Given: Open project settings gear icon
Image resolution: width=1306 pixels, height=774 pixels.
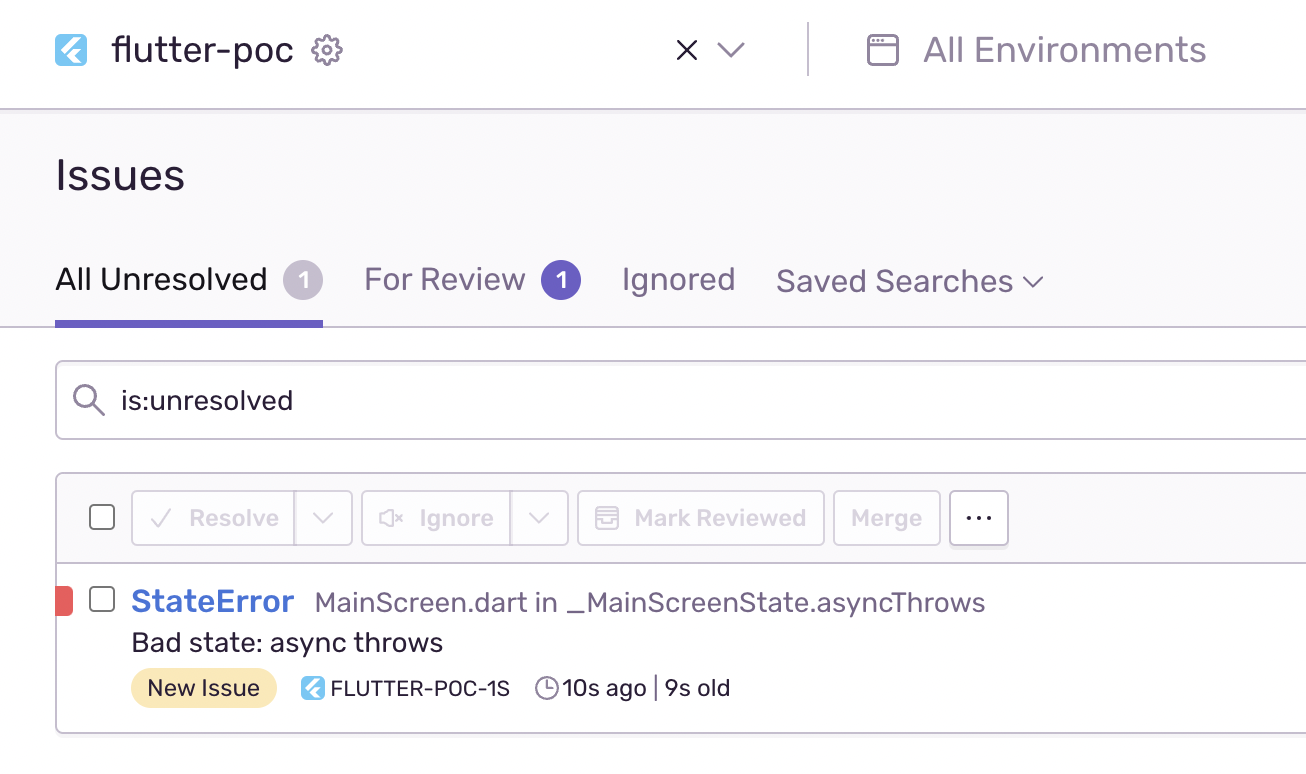Looking at the screenshot, I should pyautogui.click(x=327, y=50).
